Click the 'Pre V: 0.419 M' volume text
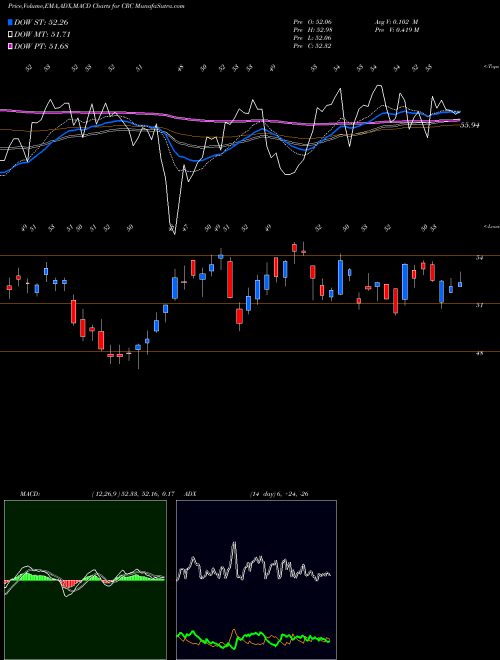This screenshot has width=500, height=660. coord(396,30)
